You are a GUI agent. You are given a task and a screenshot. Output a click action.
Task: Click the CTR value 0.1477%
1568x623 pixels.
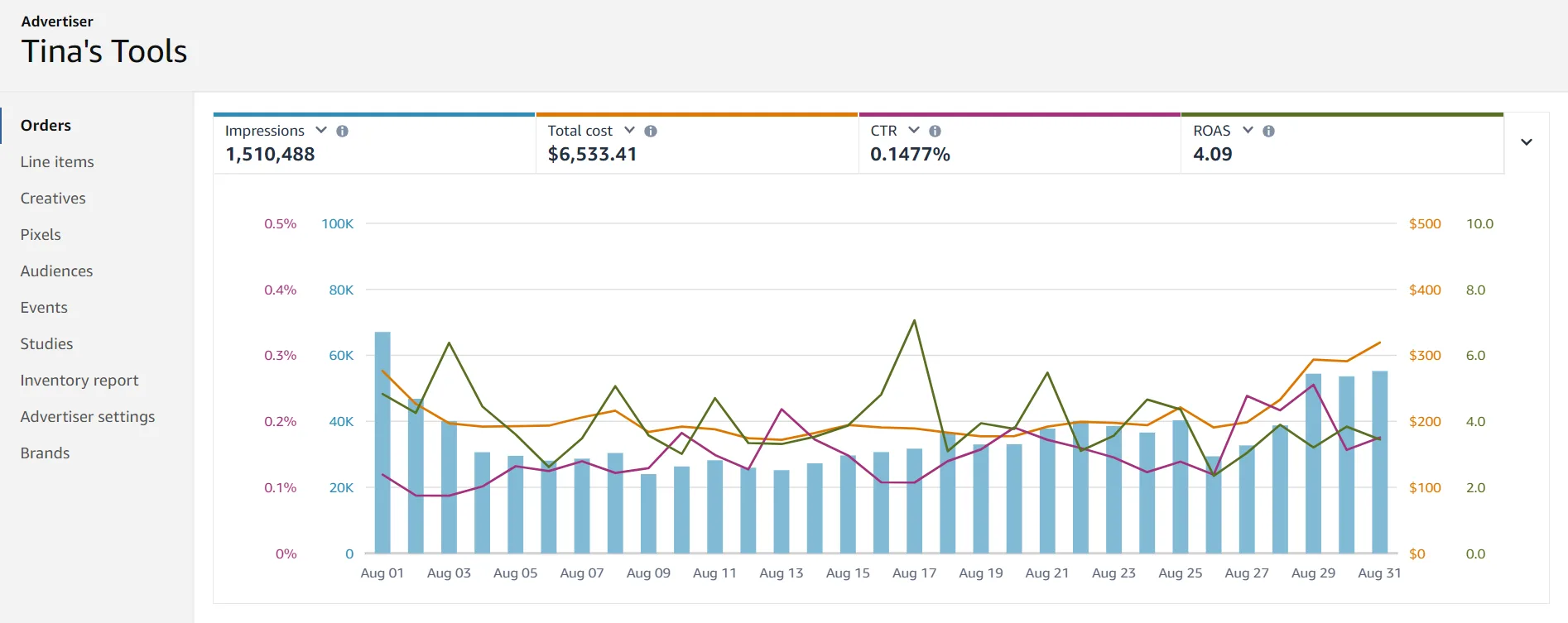coord(910,154)
